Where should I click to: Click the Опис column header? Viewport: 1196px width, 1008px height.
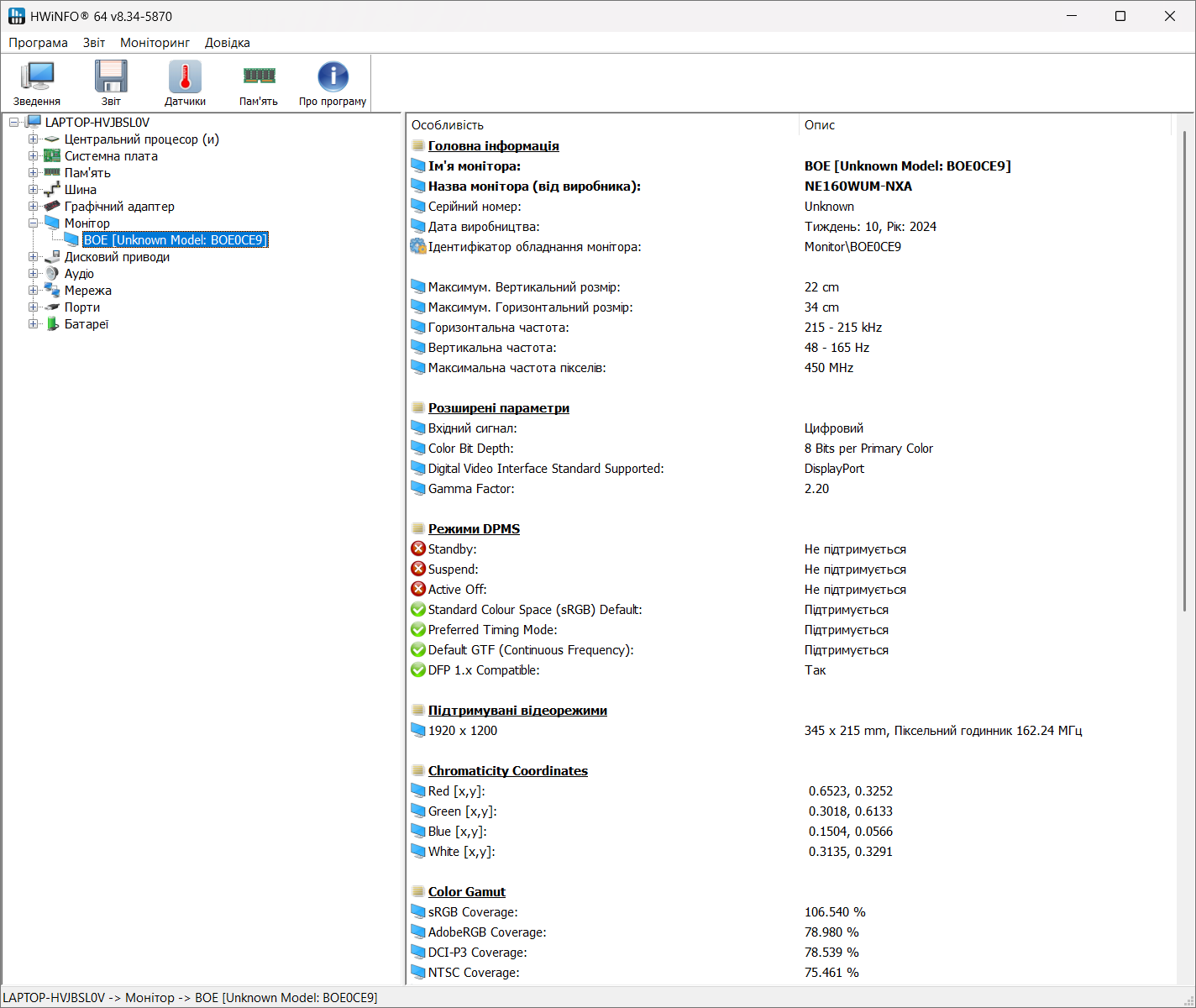point(984,125)
